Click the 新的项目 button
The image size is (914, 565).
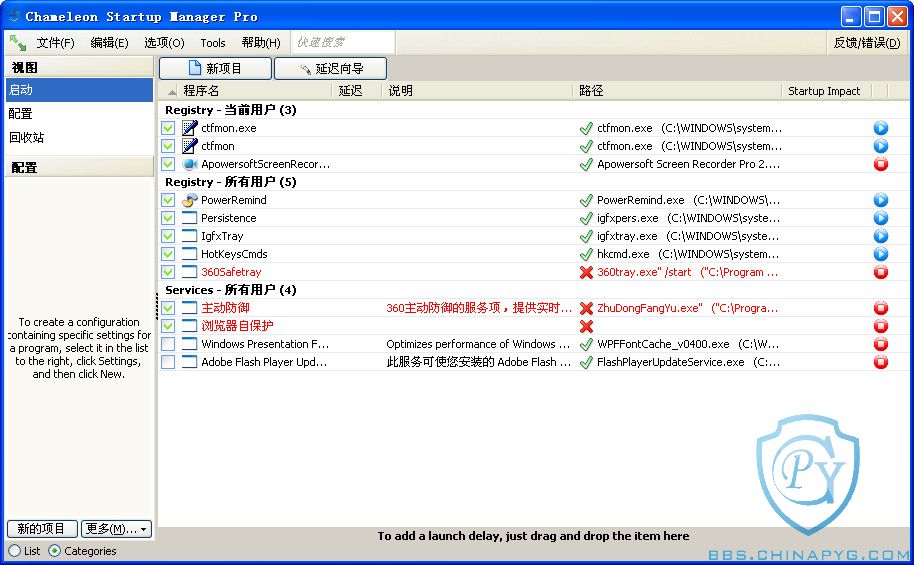pyautogui.click(x=41, y=529)
